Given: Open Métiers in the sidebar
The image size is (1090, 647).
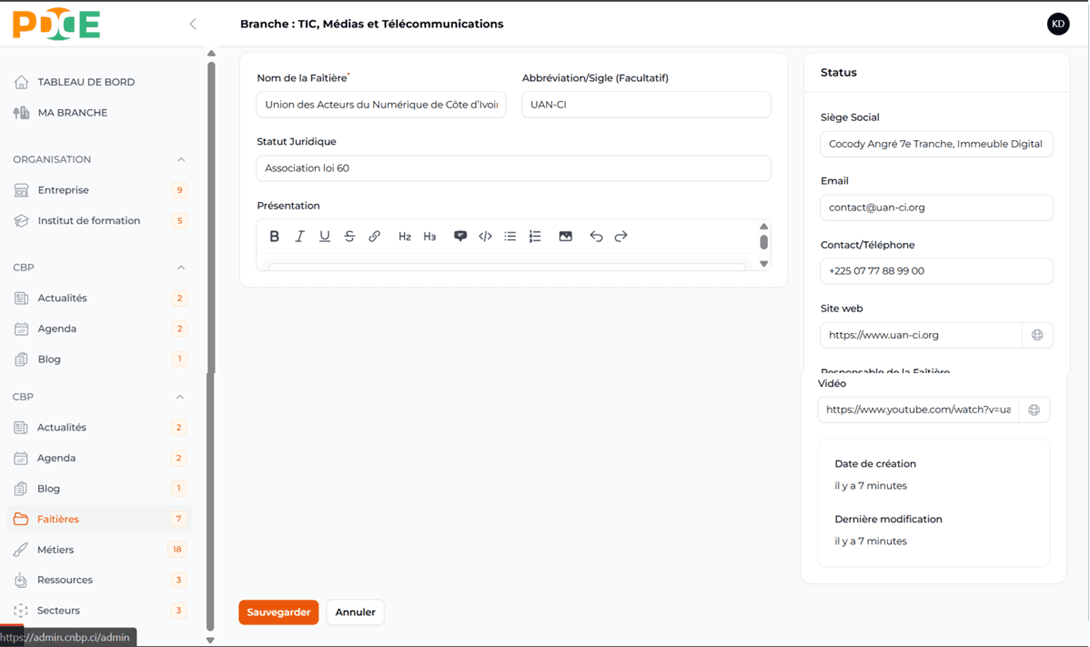Looking at the screenshot, I should point(55,550).
